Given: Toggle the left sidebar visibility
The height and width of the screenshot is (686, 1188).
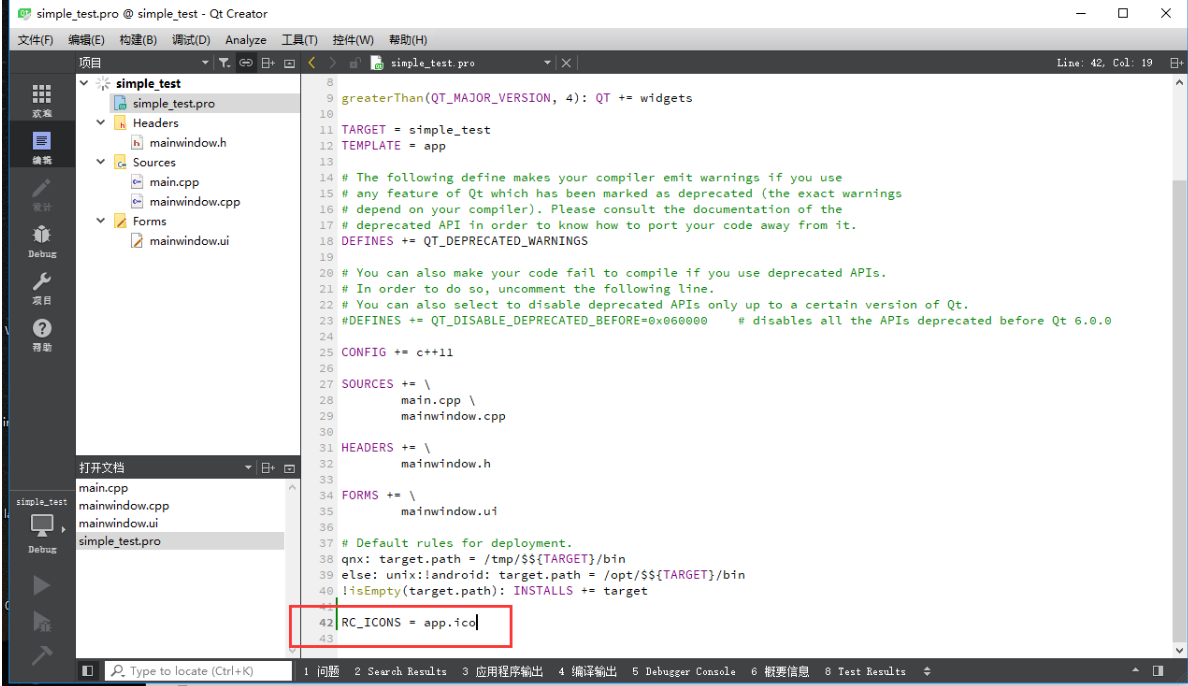Looking at the screenshot, I should coord(87,671).
